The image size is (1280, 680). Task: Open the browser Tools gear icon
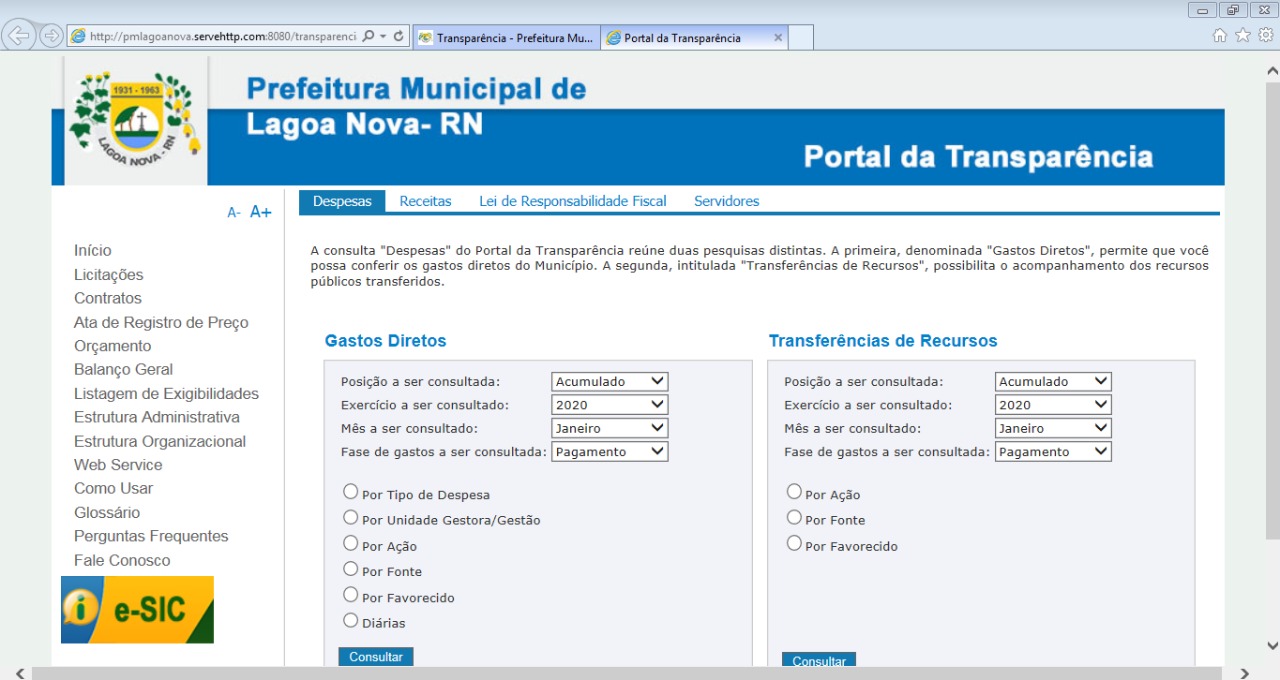click(1266, 36)
